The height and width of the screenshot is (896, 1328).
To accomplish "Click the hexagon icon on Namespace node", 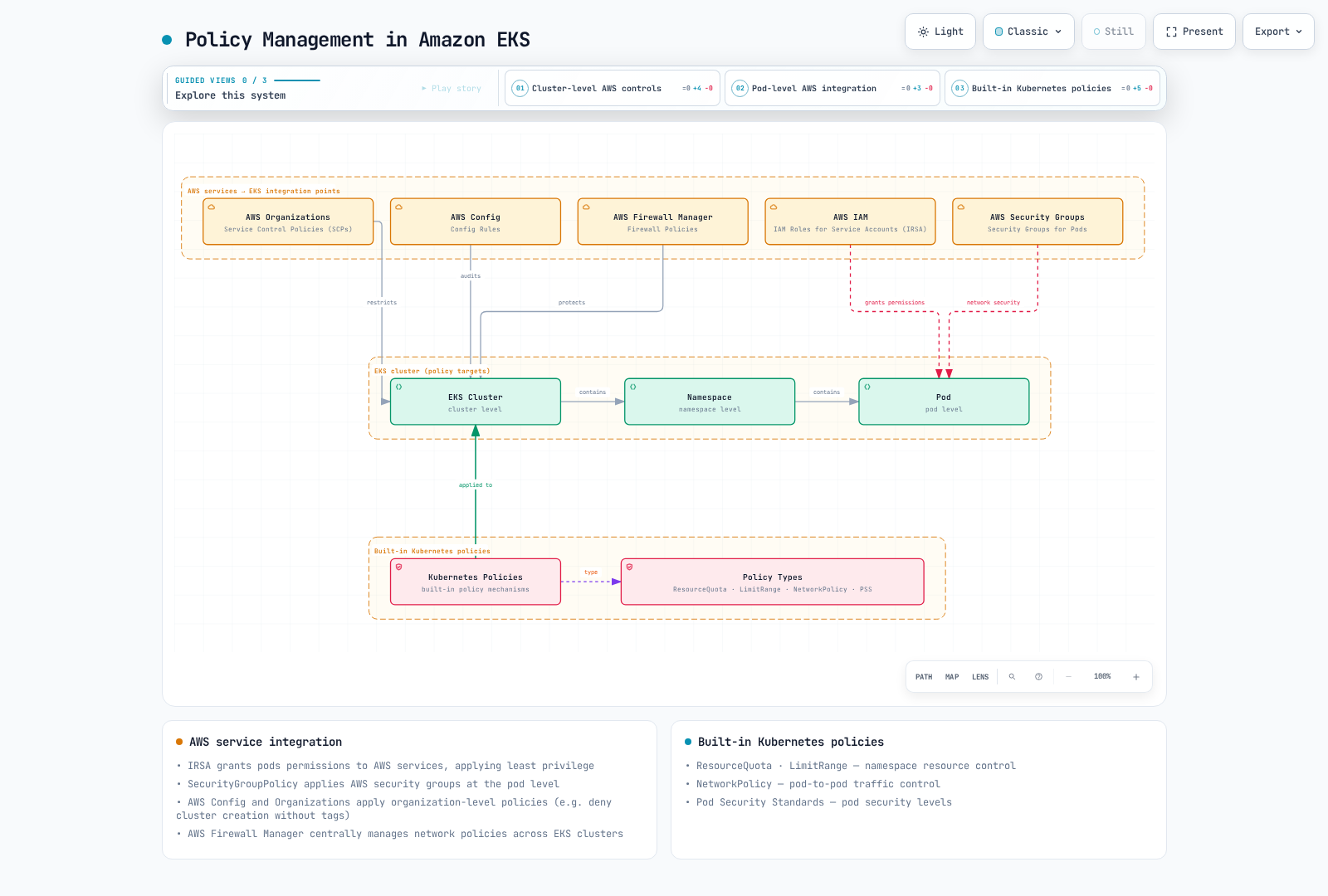I will tap(633, 387).
